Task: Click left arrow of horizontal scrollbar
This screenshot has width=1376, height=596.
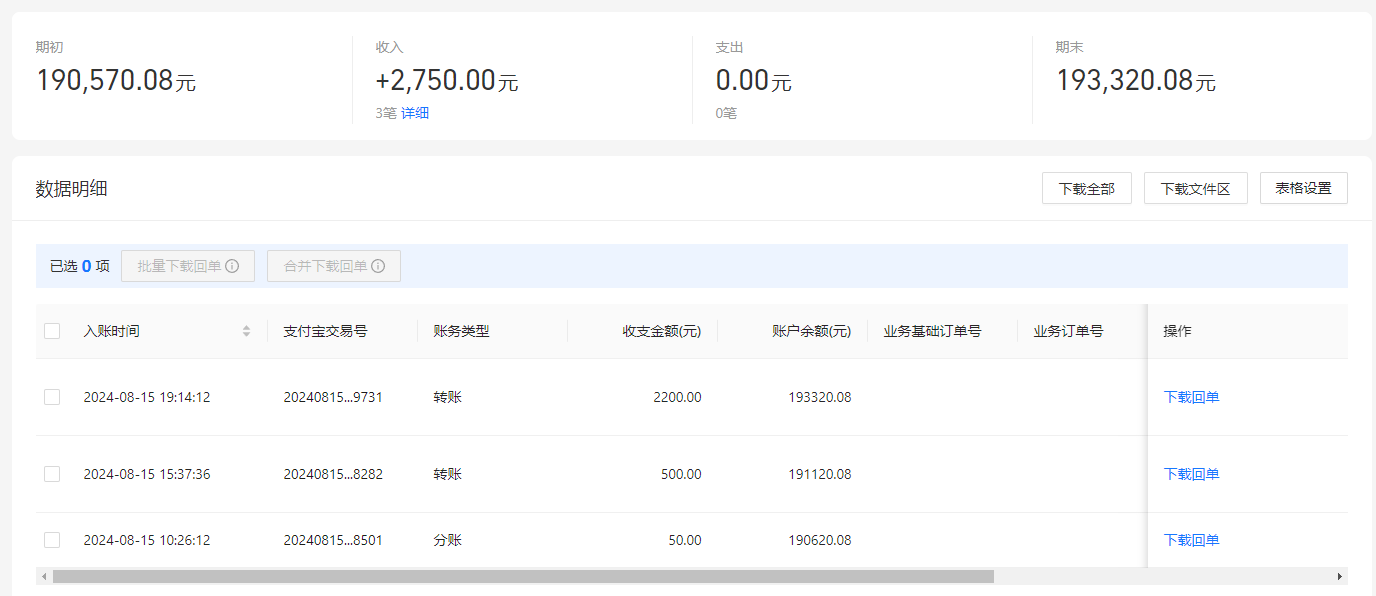Action: pos(43,577)
